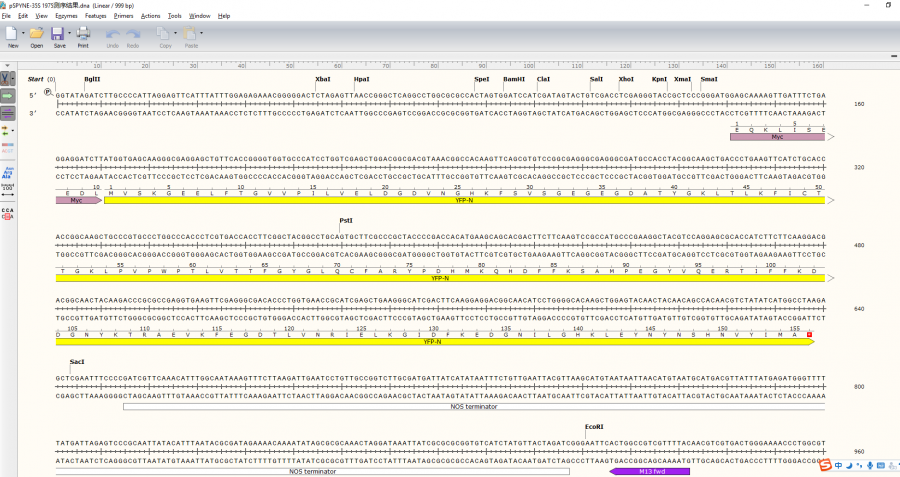
Task: Open the Window menu
Action: coord(200,16)
